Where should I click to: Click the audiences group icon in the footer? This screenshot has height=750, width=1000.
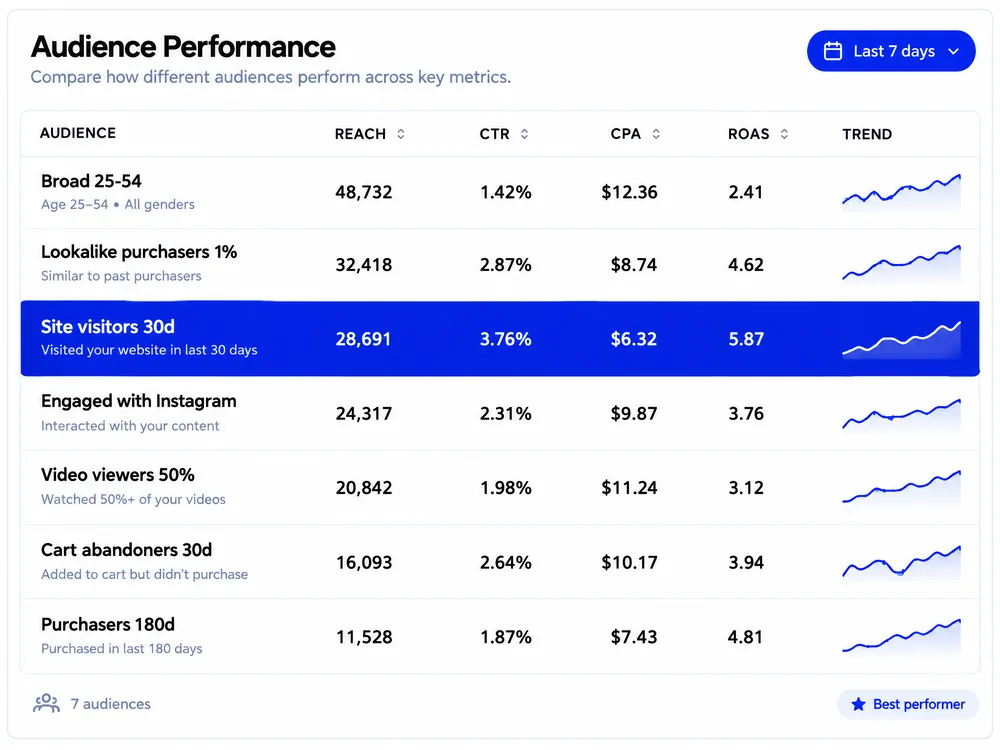(47, 703)
